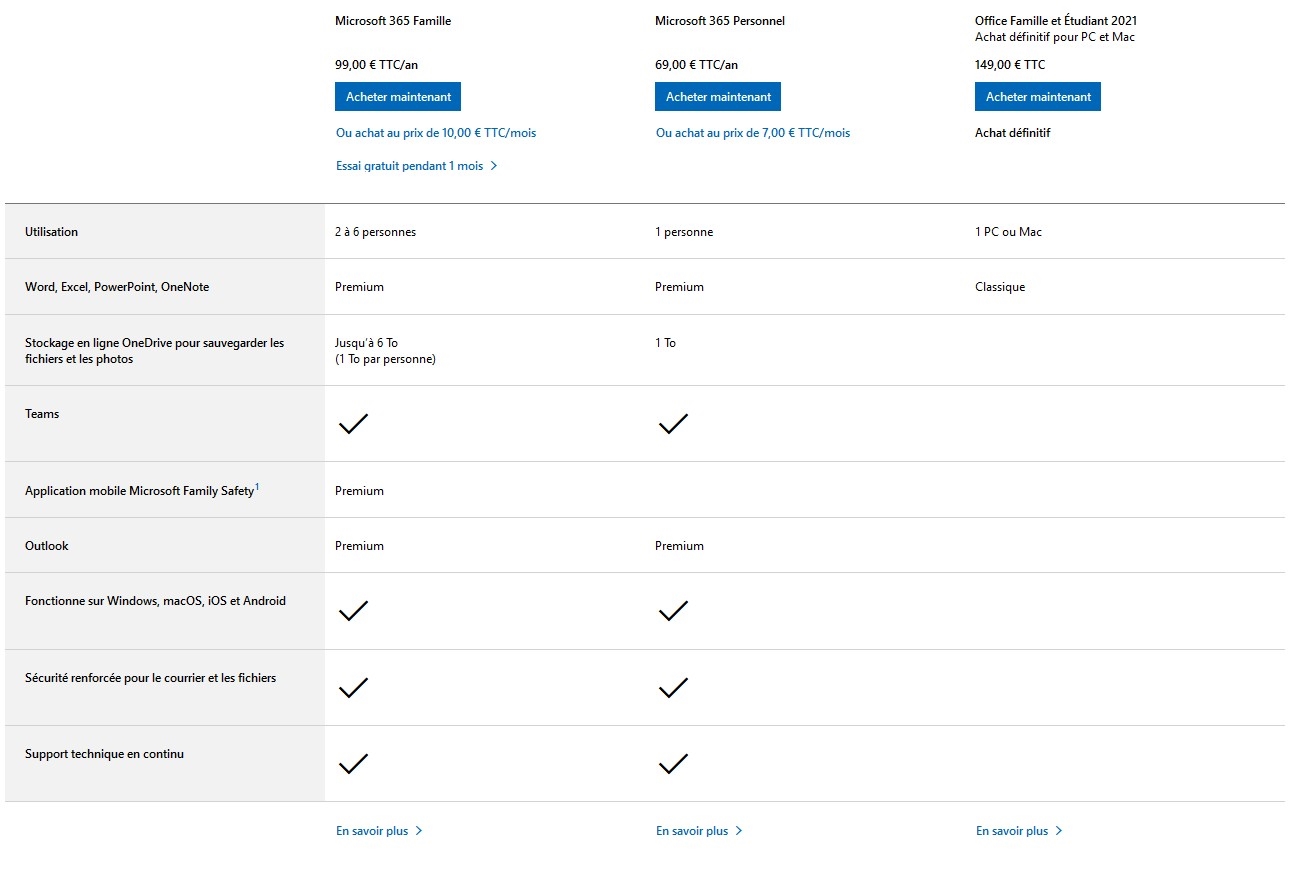Click Fonctionne sur Windows, macOS, iOS et Android label
Image resolution: width=1293 pixels, height=869 pixels.
[x=155, y=601]
